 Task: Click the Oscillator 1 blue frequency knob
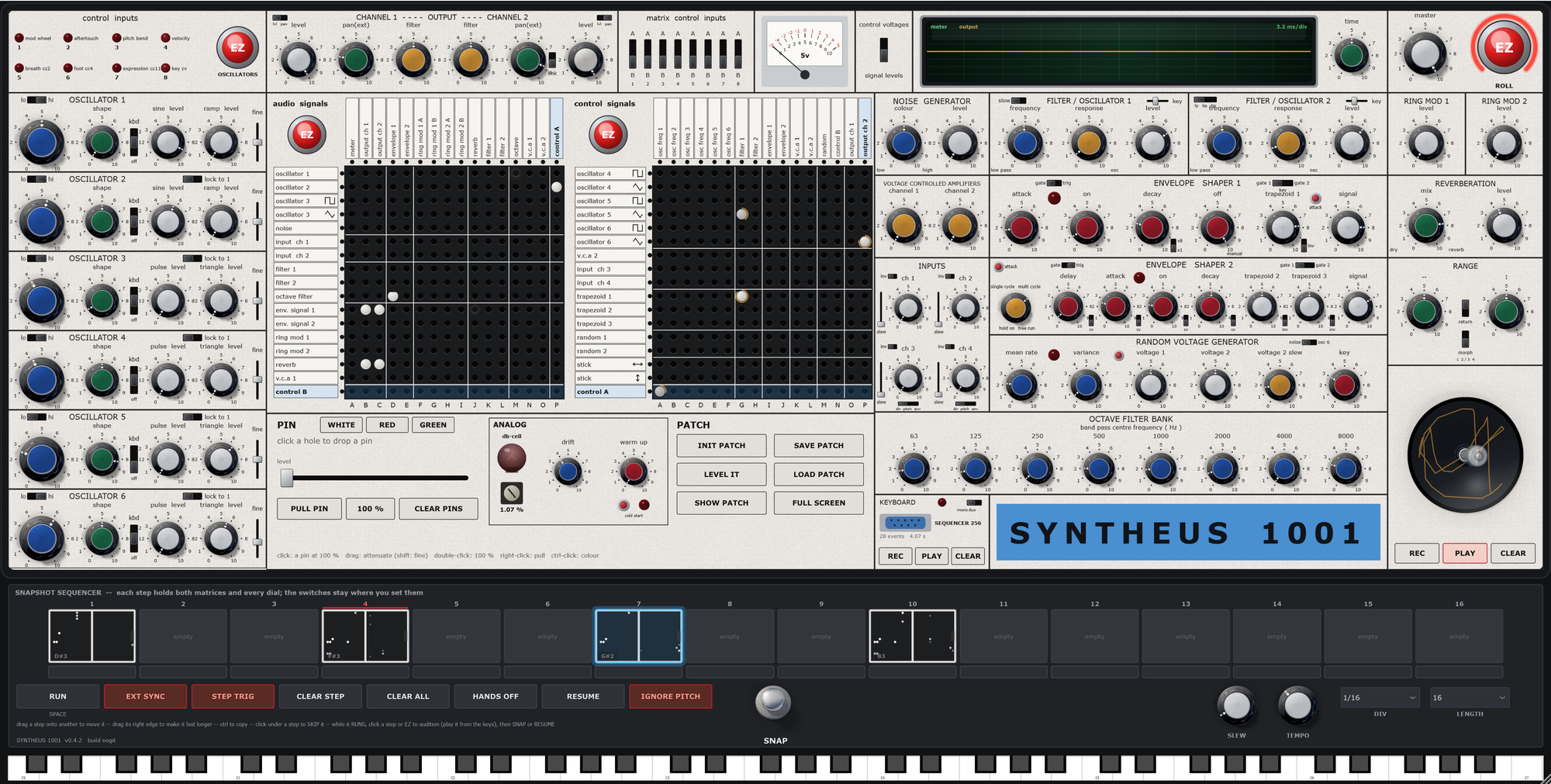coord(41,143)
